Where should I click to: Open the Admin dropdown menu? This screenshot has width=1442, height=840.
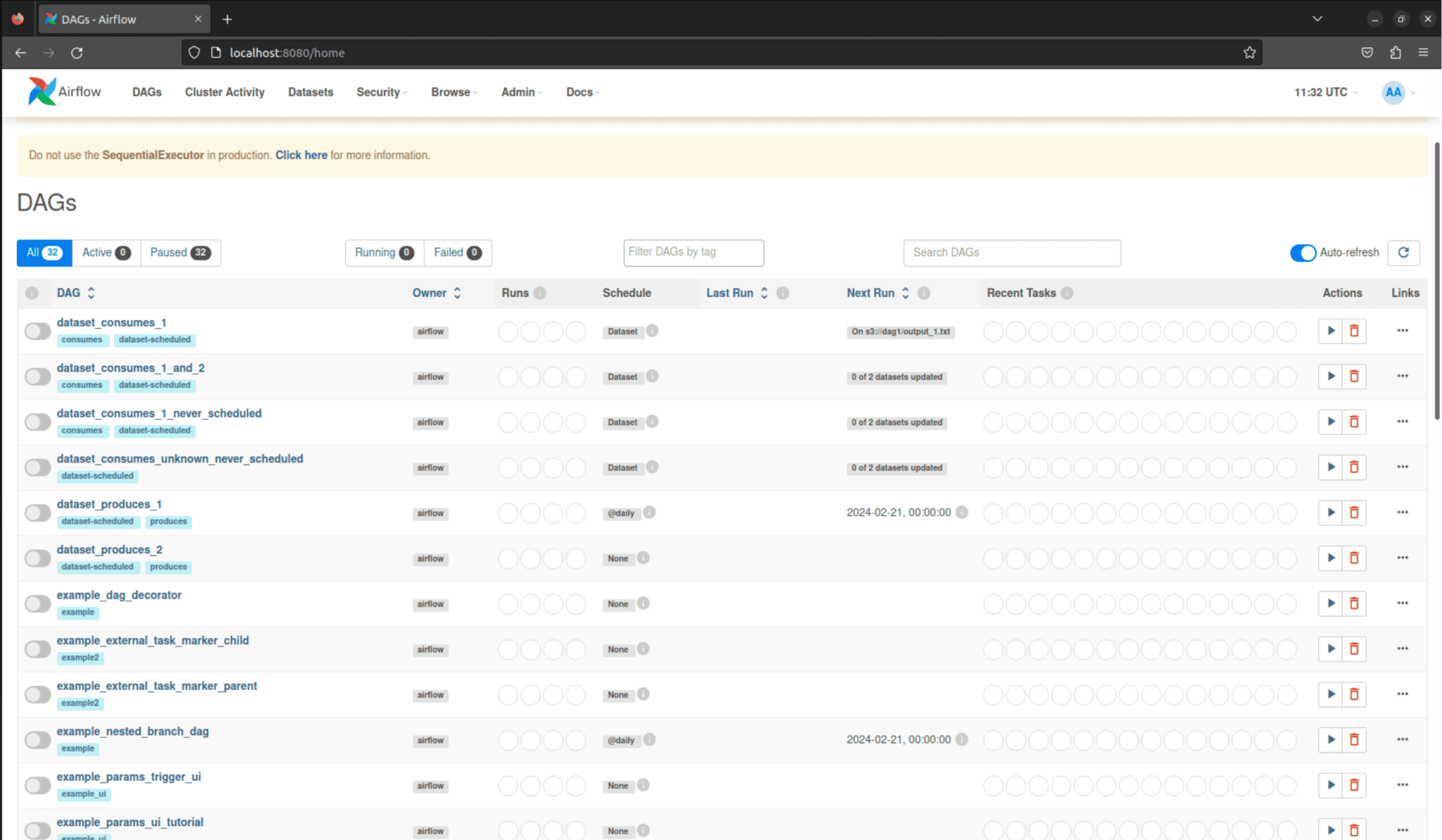(520, 92)
